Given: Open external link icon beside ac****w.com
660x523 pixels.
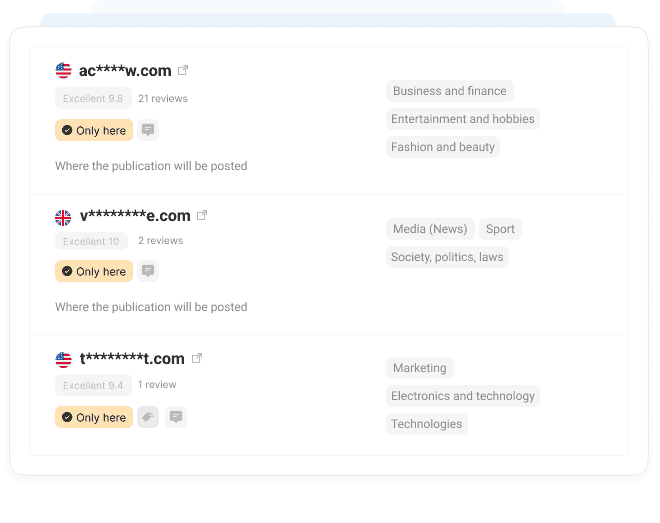Looking at the screenshot, I should pos(183,70).
